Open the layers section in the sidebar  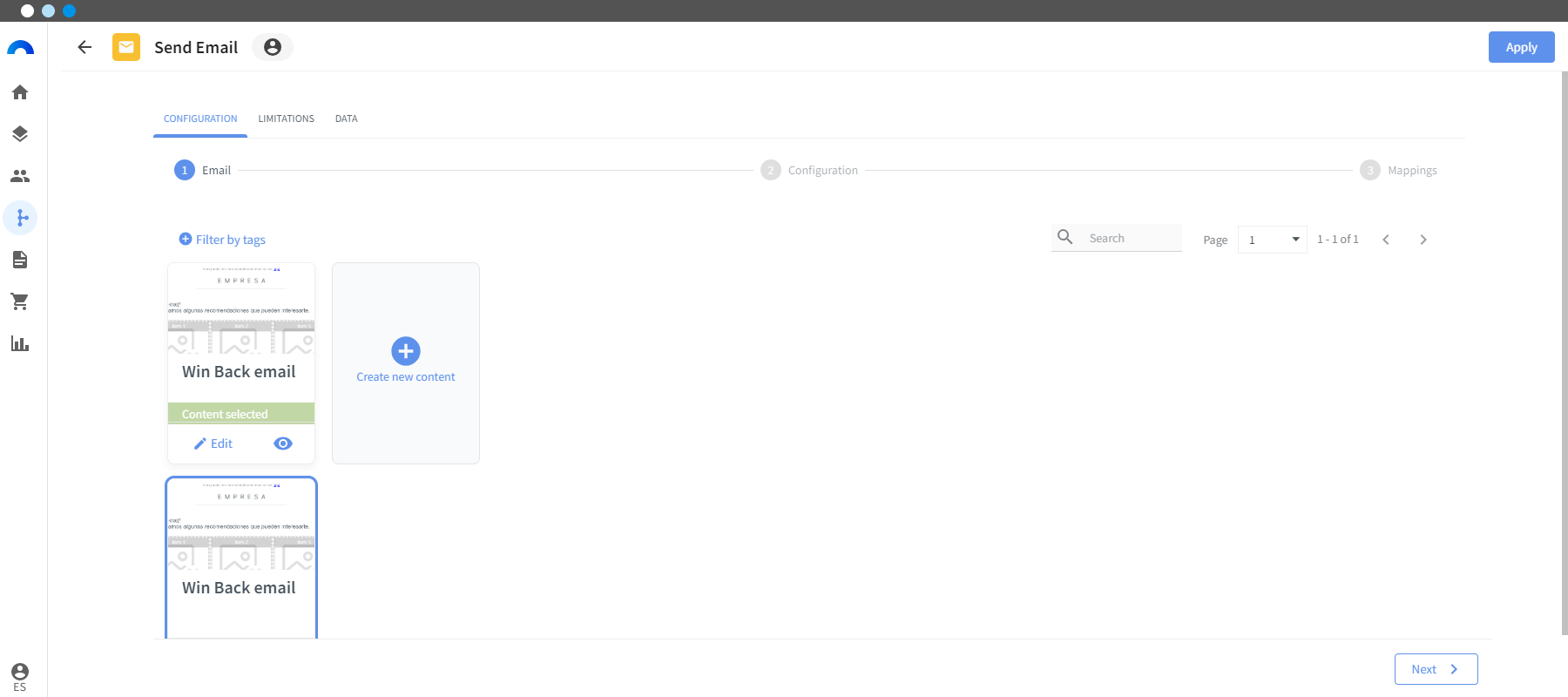(x=20, y=134)
